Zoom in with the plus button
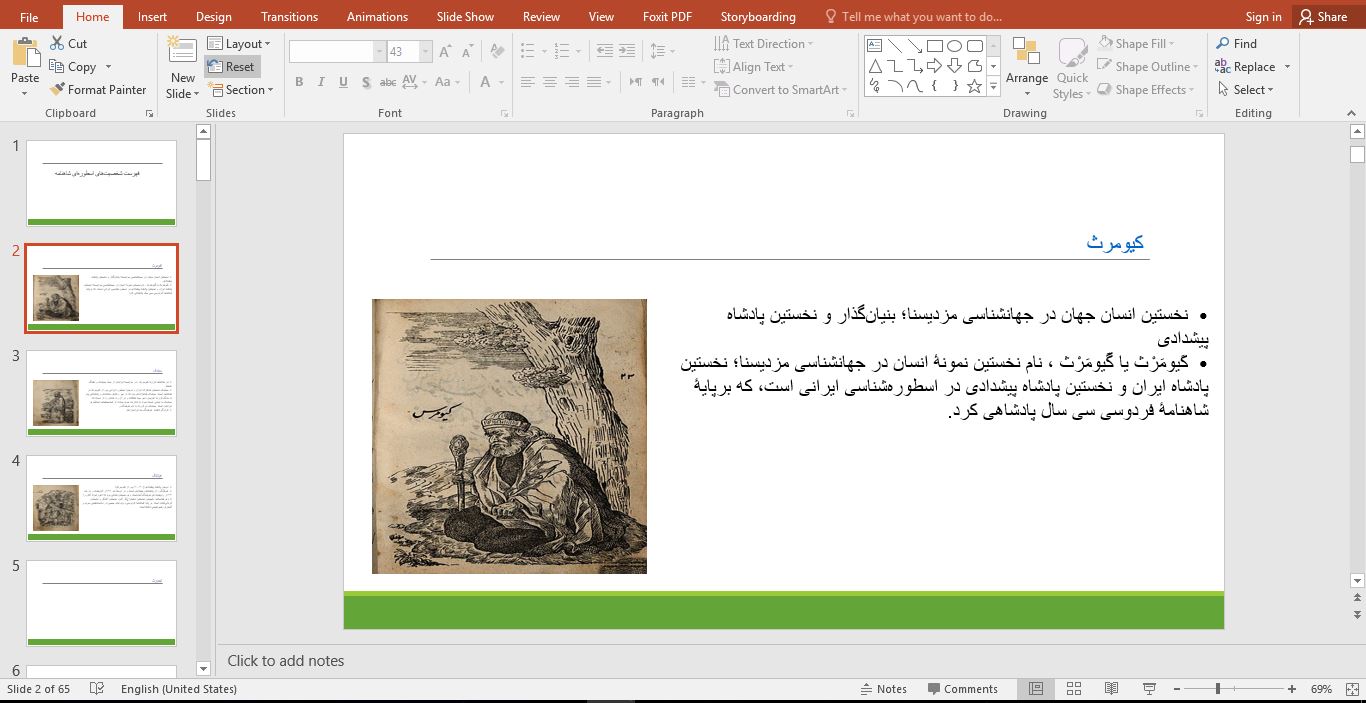 (1292, 689)
